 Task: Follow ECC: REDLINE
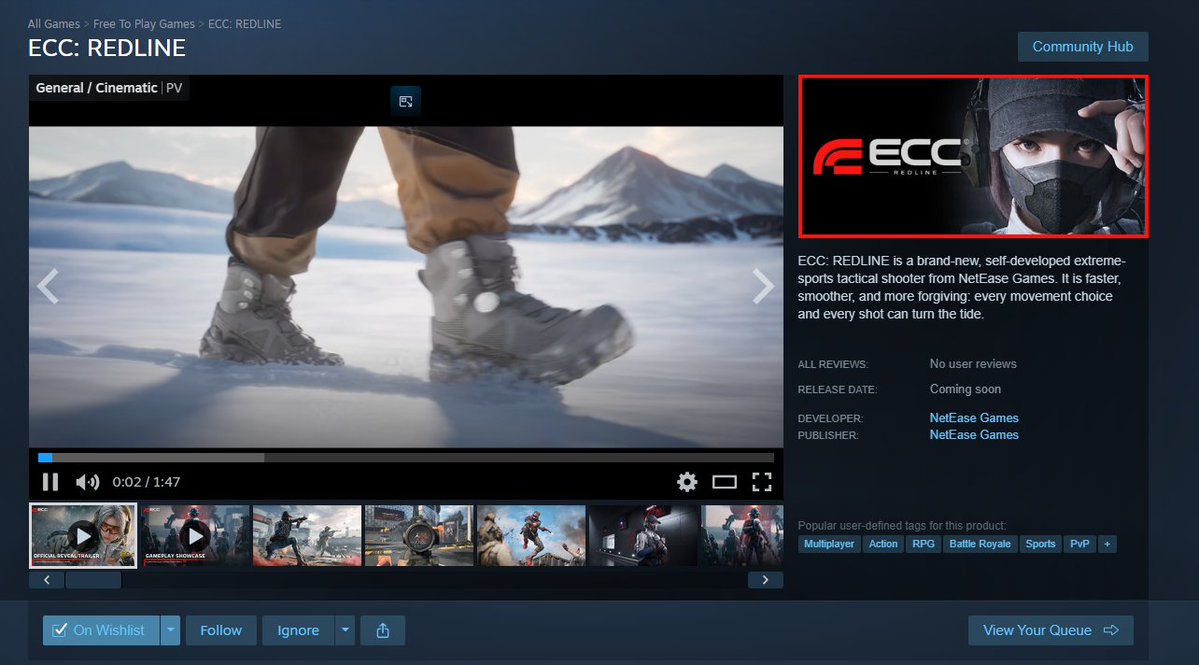click(221, 631)
